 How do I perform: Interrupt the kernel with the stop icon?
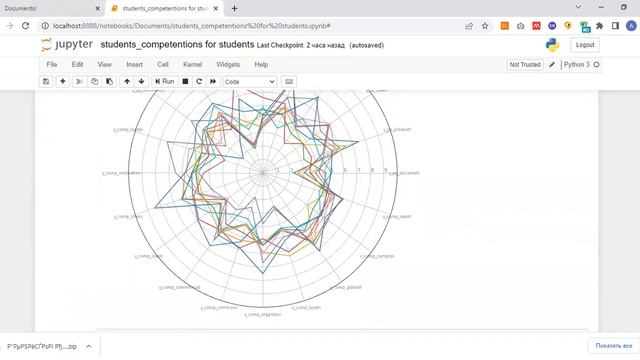[185, 82]
